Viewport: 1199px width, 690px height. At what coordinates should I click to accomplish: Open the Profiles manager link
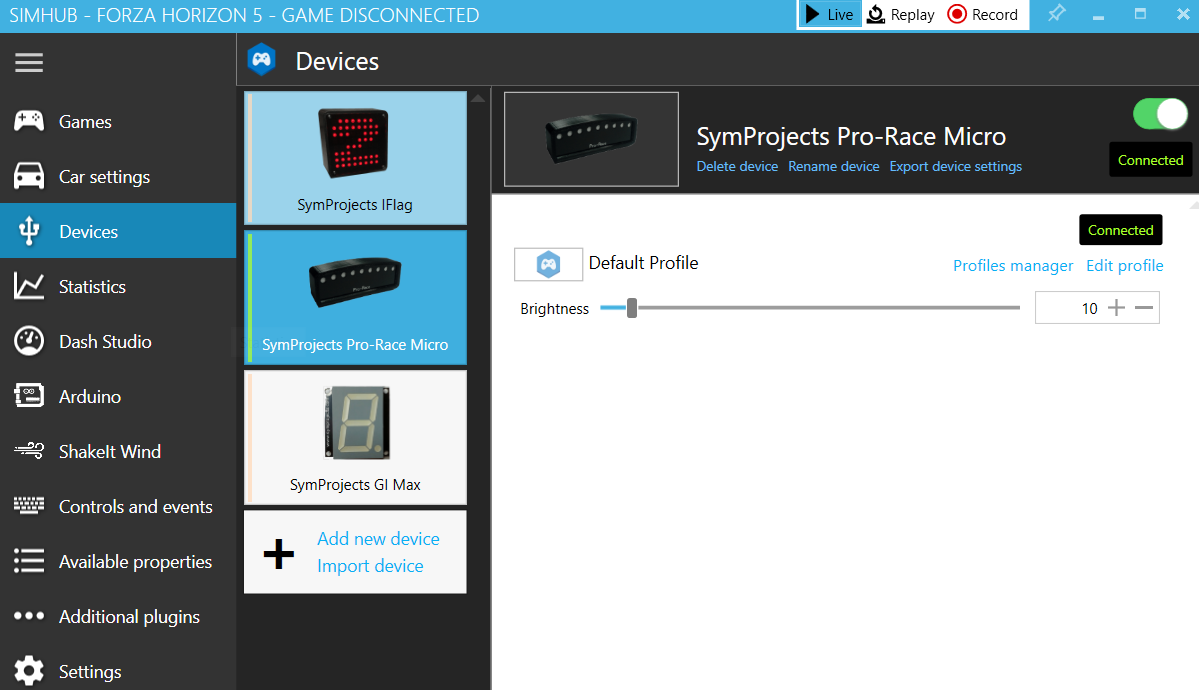1013,266
